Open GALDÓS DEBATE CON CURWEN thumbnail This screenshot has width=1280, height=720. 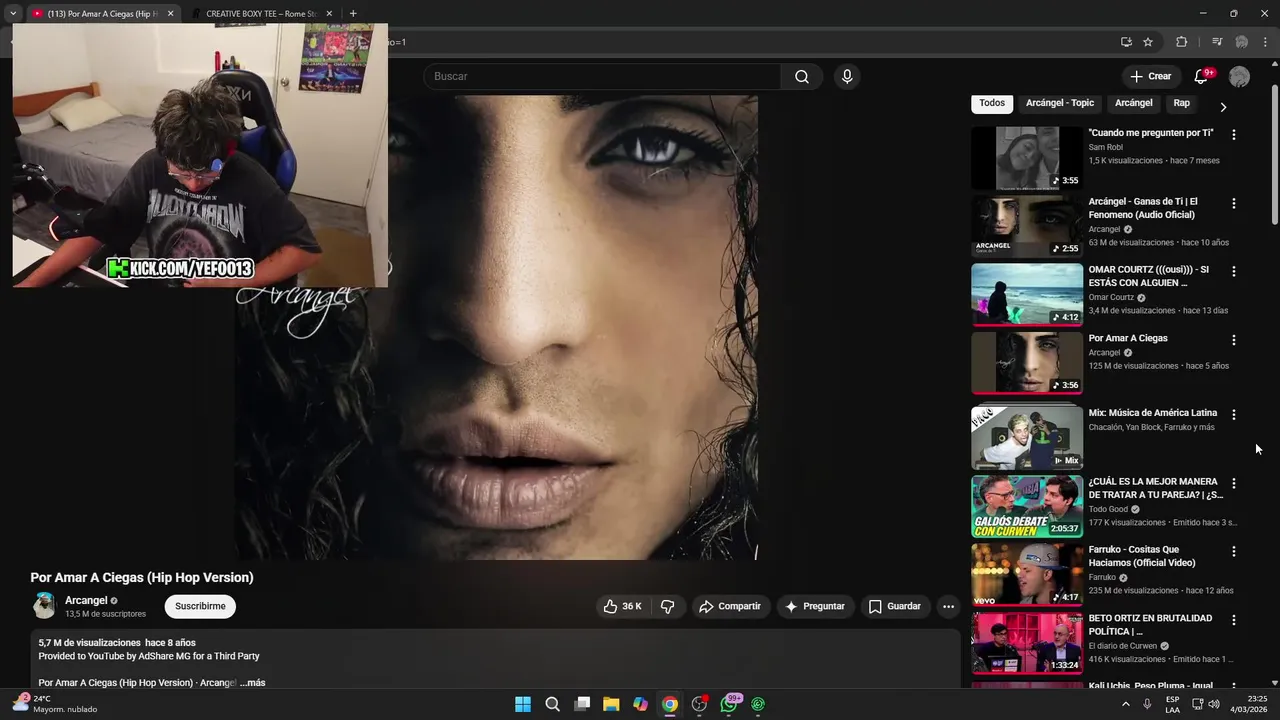click(x=1027, y=506)
